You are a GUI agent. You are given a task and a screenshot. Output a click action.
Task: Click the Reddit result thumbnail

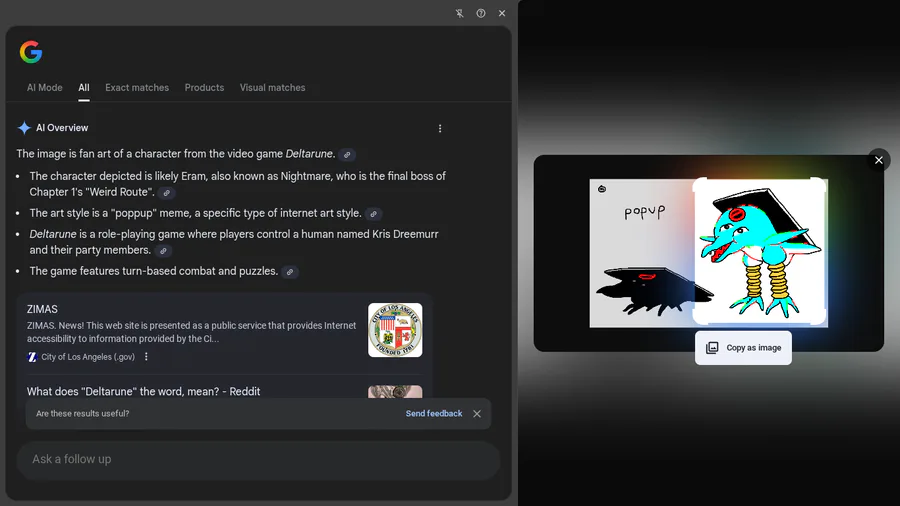pyautogui.click(x=395, y=392)
